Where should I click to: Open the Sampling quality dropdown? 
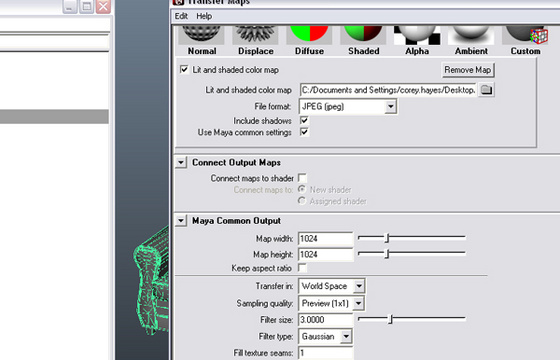coord(332,303)
